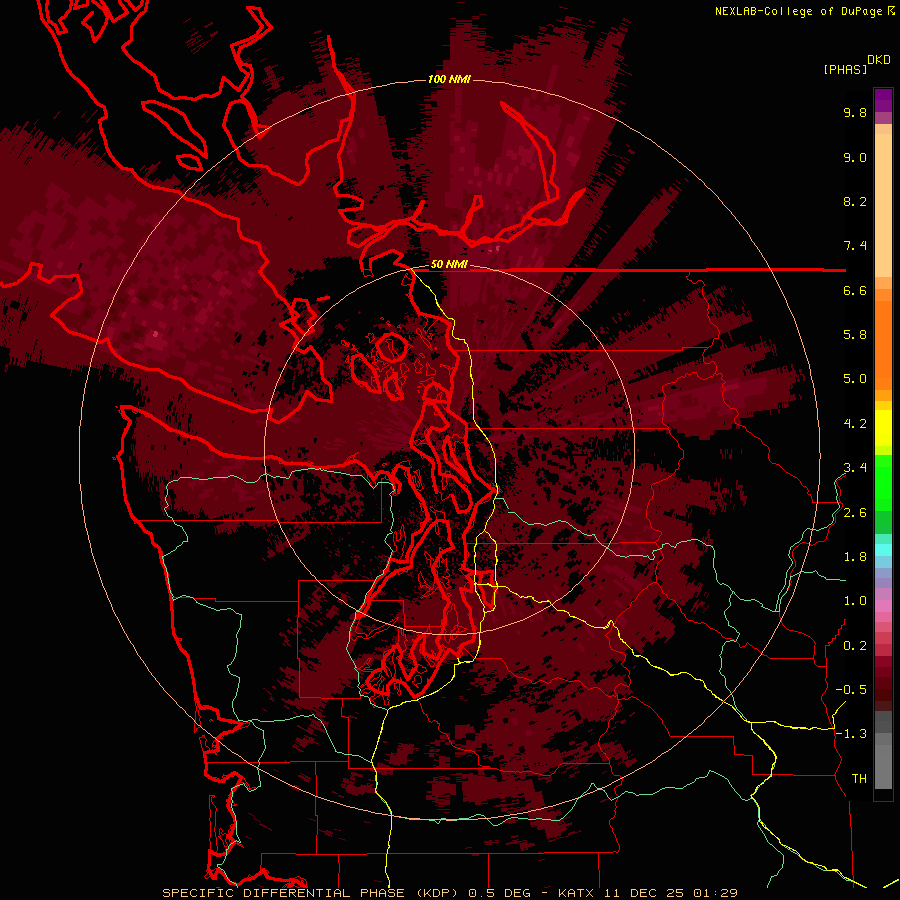This screenshot has width=900, height=900.
Task: Select the -0.5 scale label
Action: click(x=851, y=690)
